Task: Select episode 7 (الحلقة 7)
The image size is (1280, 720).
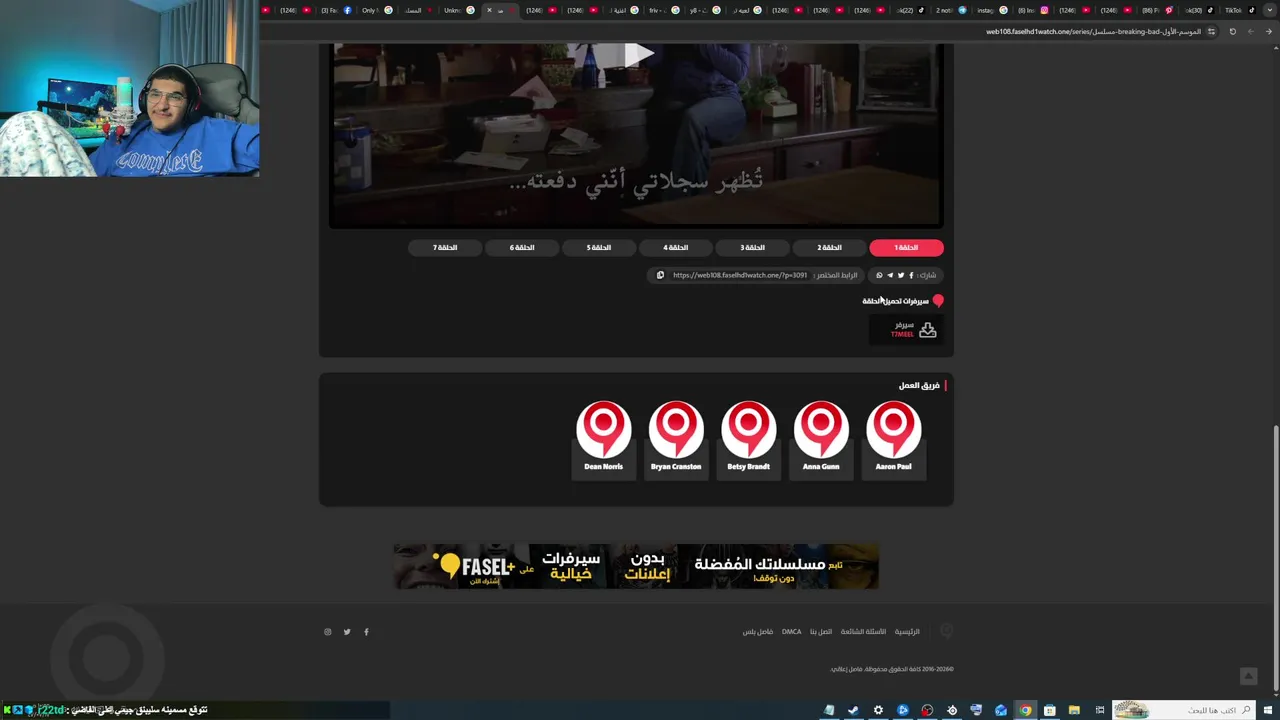Action: (x=444, y=248)
